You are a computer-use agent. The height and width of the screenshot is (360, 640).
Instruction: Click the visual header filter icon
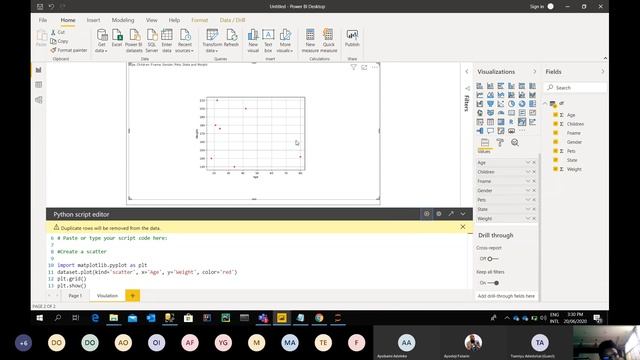pos(353,67)
